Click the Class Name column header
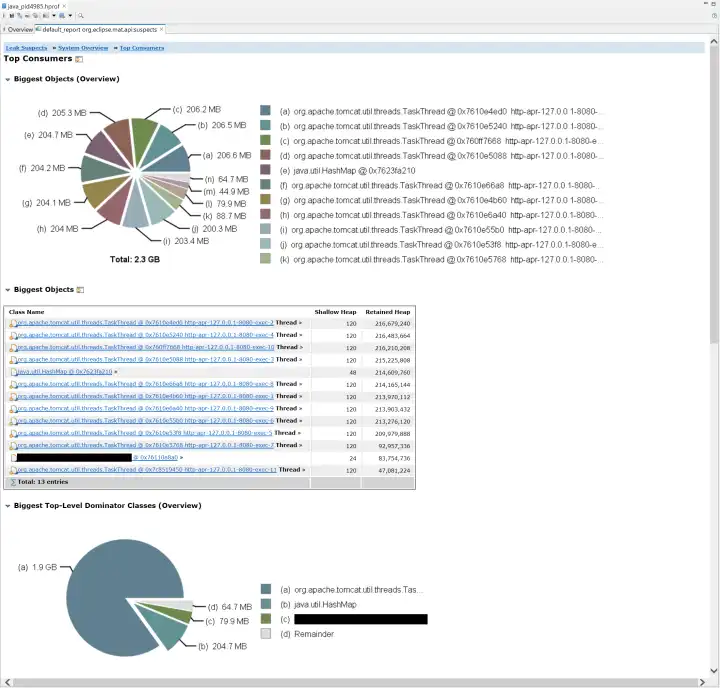This screenshot has width=720, height=688. [26, 312]
